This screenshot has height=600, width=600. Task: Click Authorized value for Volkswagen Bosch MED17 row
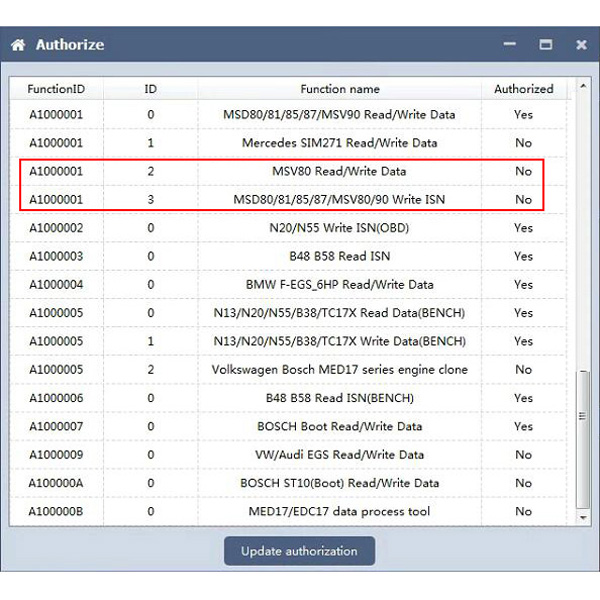[x=523, y=369]
